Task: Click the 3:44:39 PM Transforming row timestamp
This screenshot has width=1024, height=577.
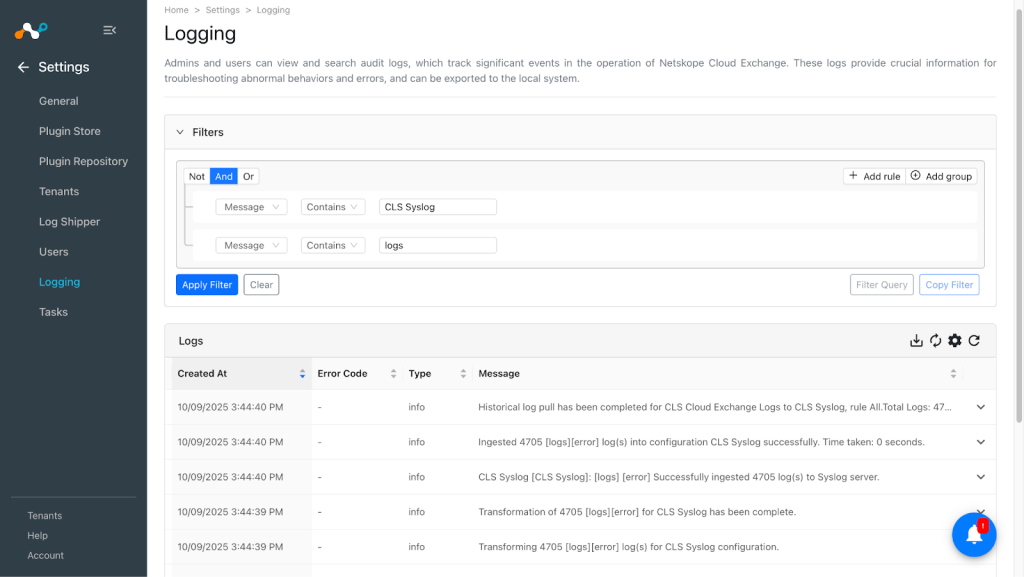Action: coord(231,547)
